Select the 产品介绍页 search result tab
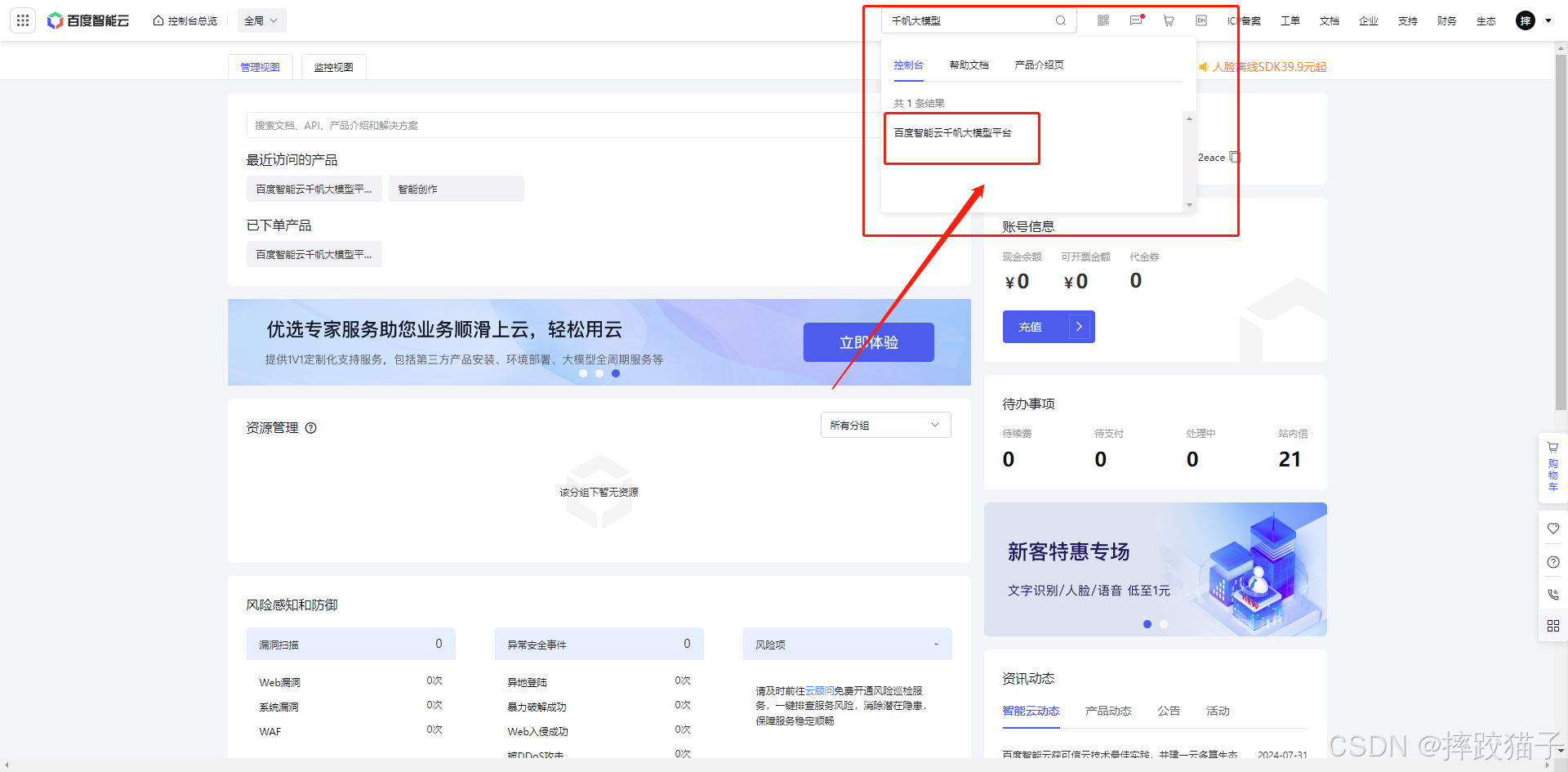 [1039, 65]
